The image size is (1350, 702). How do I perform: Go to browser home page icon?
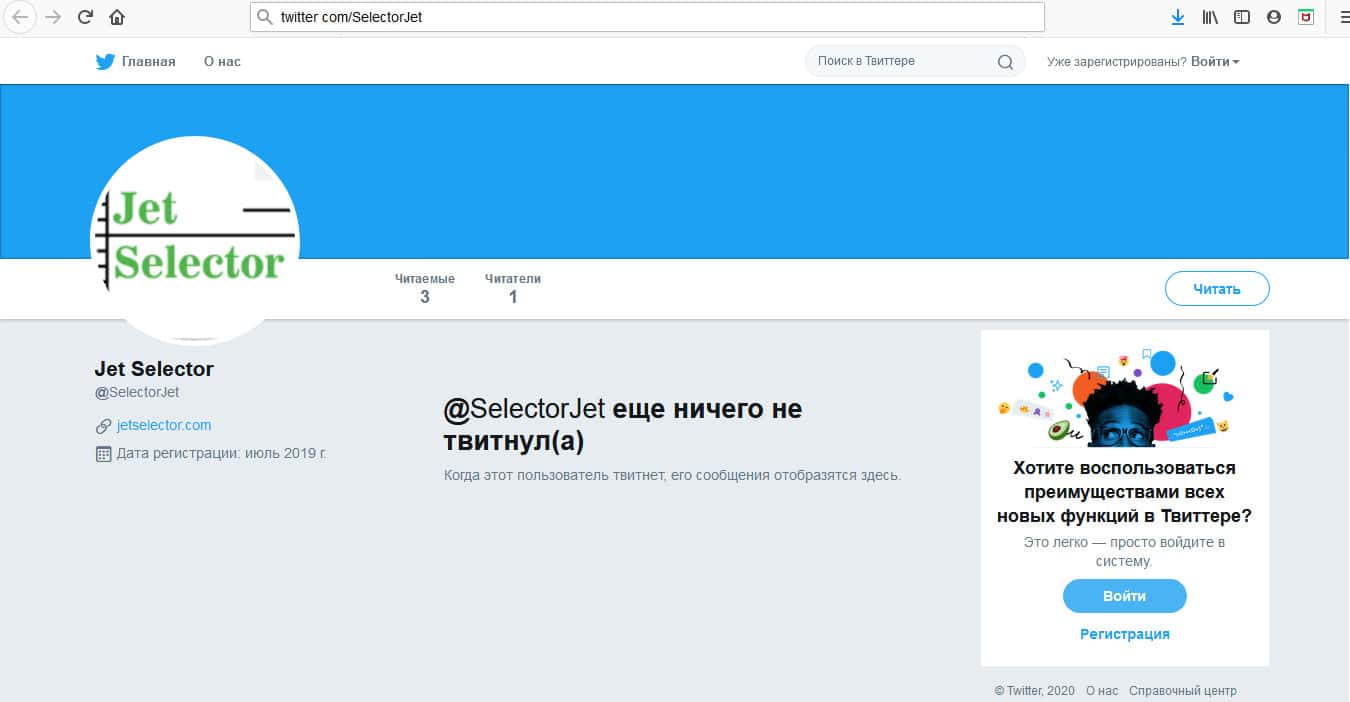(117, 17)
